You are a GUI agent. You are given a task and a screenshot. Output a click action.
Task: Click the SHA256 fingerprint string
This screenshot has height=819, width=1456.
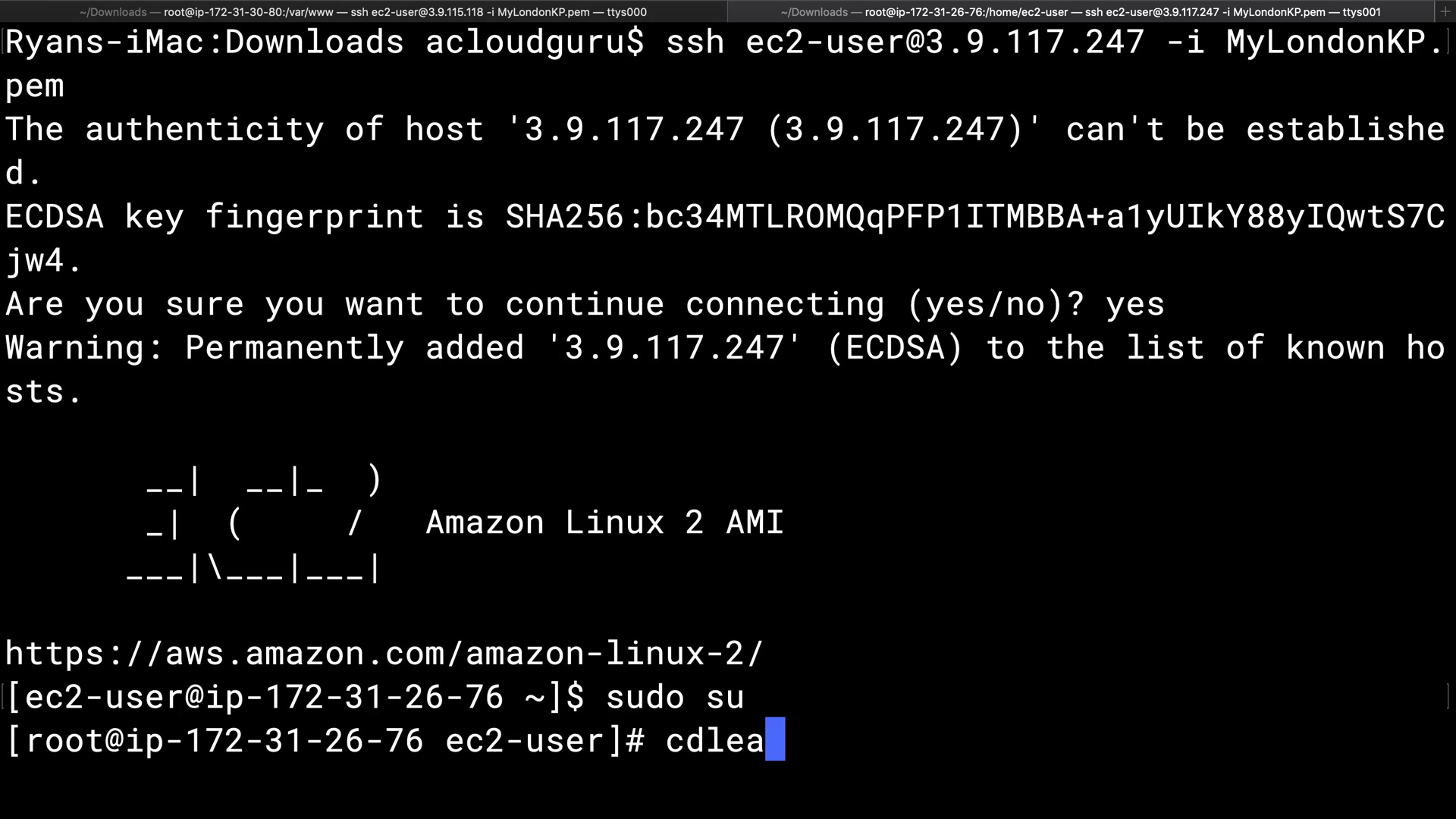point(974,218)
